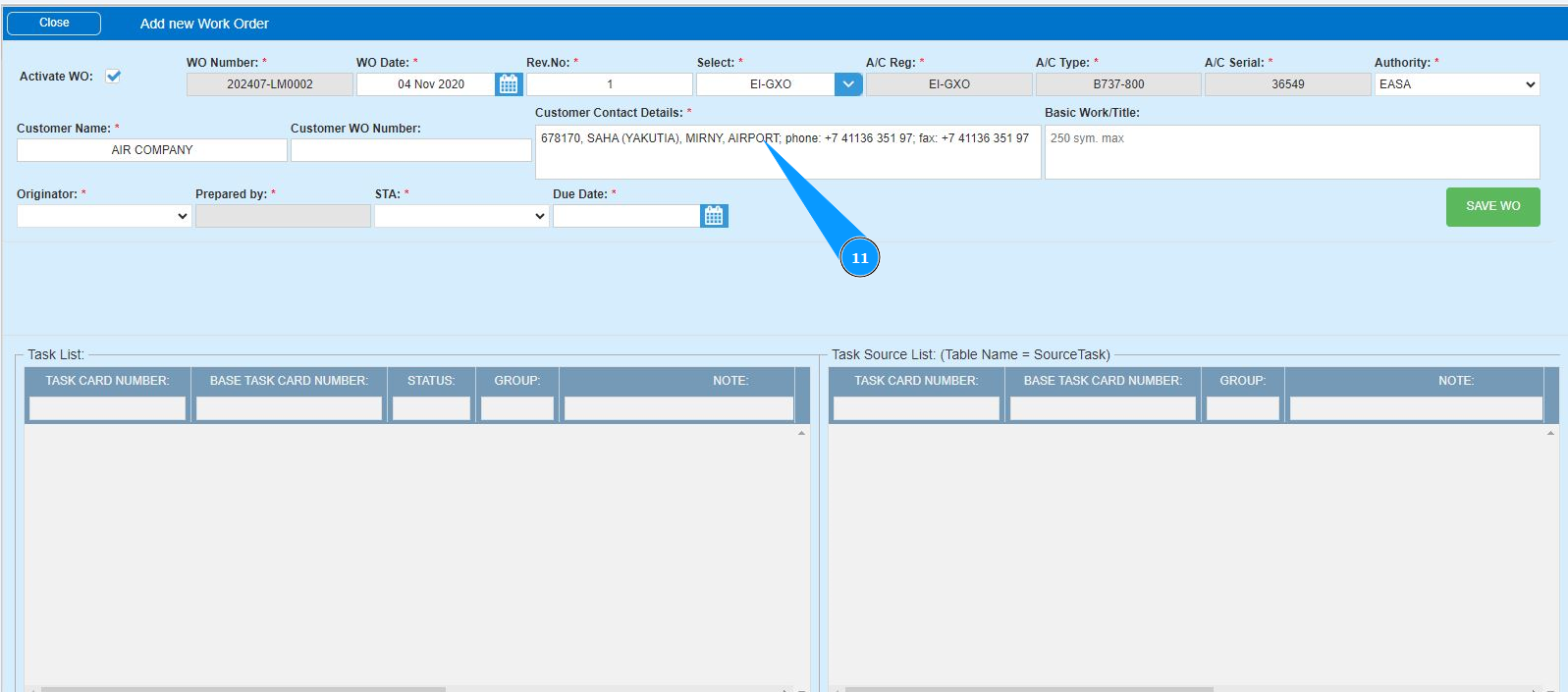The image size is (1568, 692).
Task: Sort Task Source List by TASK CARD NUMBER header
Action: pyautogui.click(x=916, y=381)
